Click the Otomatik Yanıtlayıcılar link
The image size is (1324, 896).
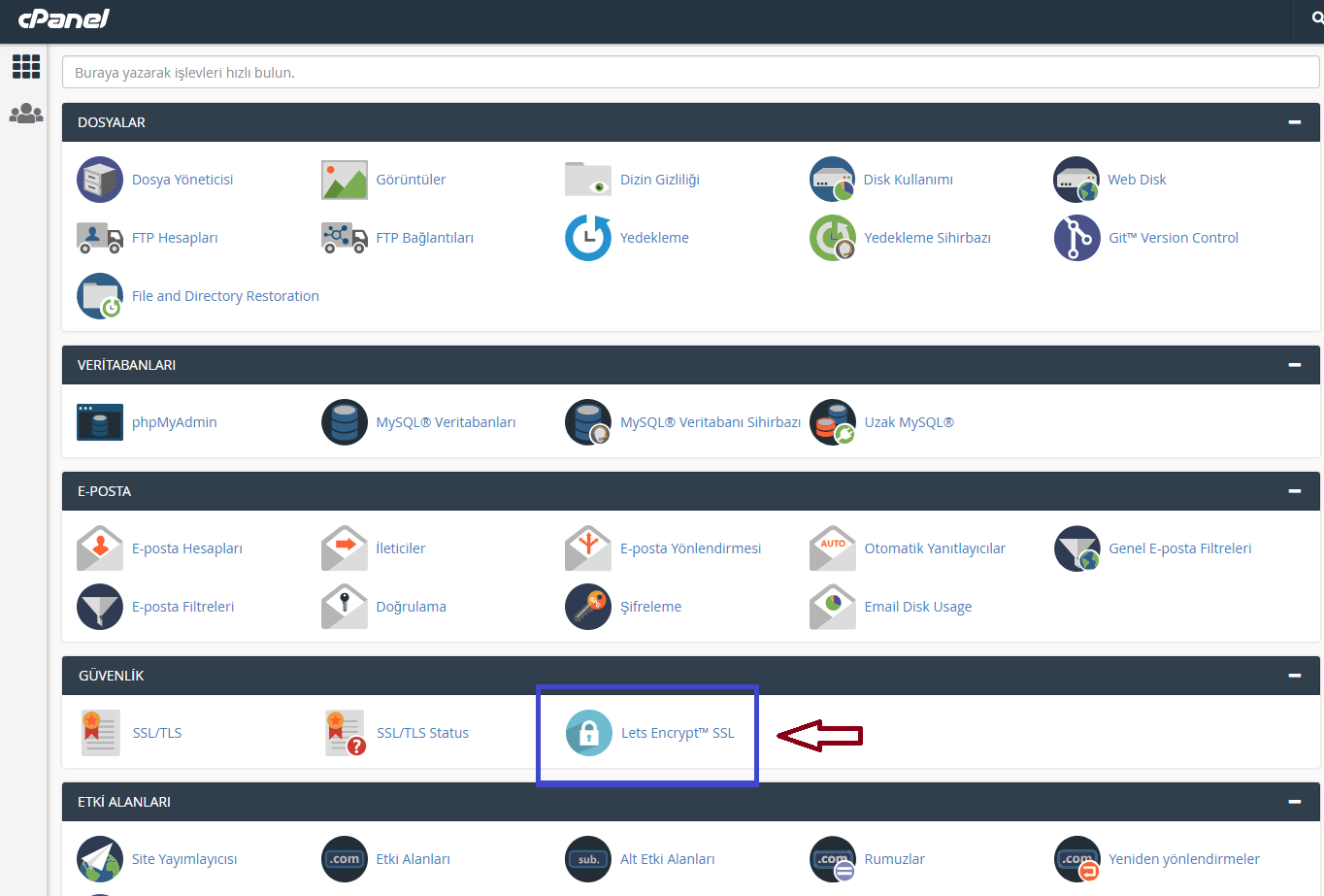pyautogui.click(x=935, y=548)
